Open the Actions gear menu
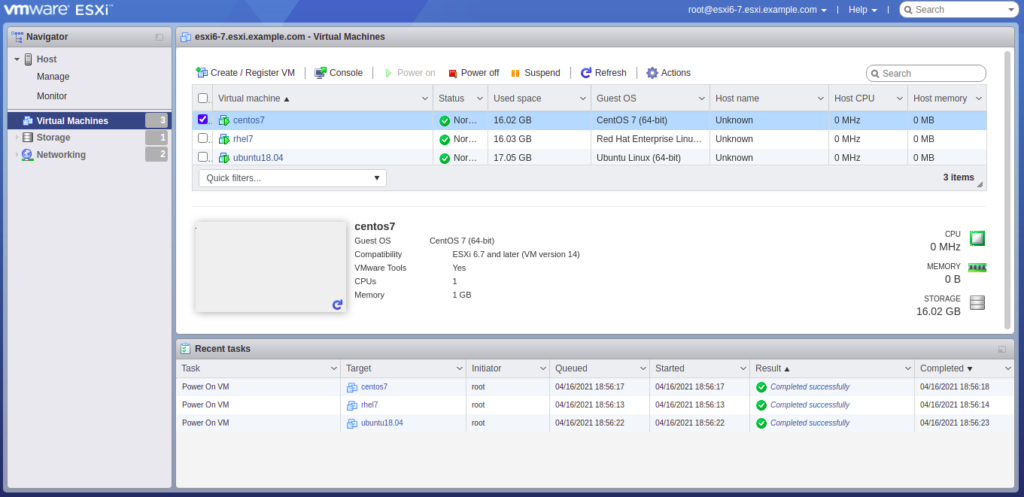Screen dimensions: 1024x497 tap(668, 72)
